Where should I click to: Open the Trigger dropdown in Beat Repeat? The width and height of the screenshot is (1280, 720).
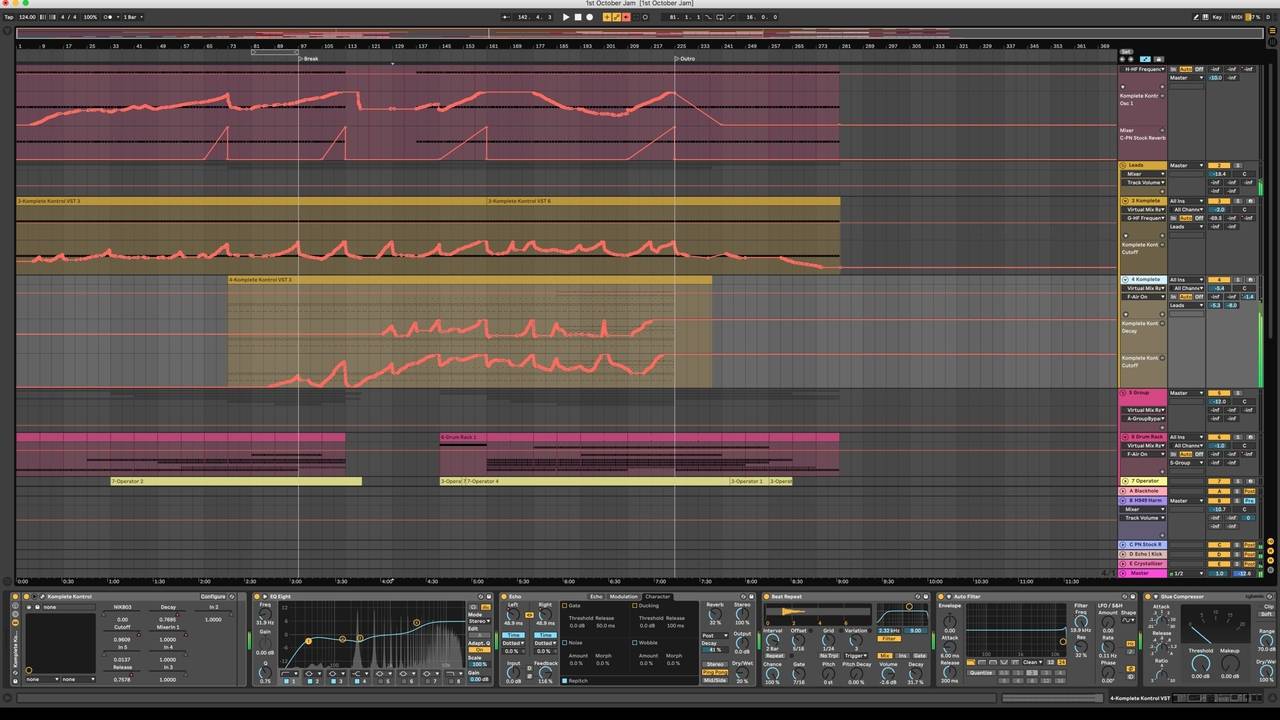point(857,655)
